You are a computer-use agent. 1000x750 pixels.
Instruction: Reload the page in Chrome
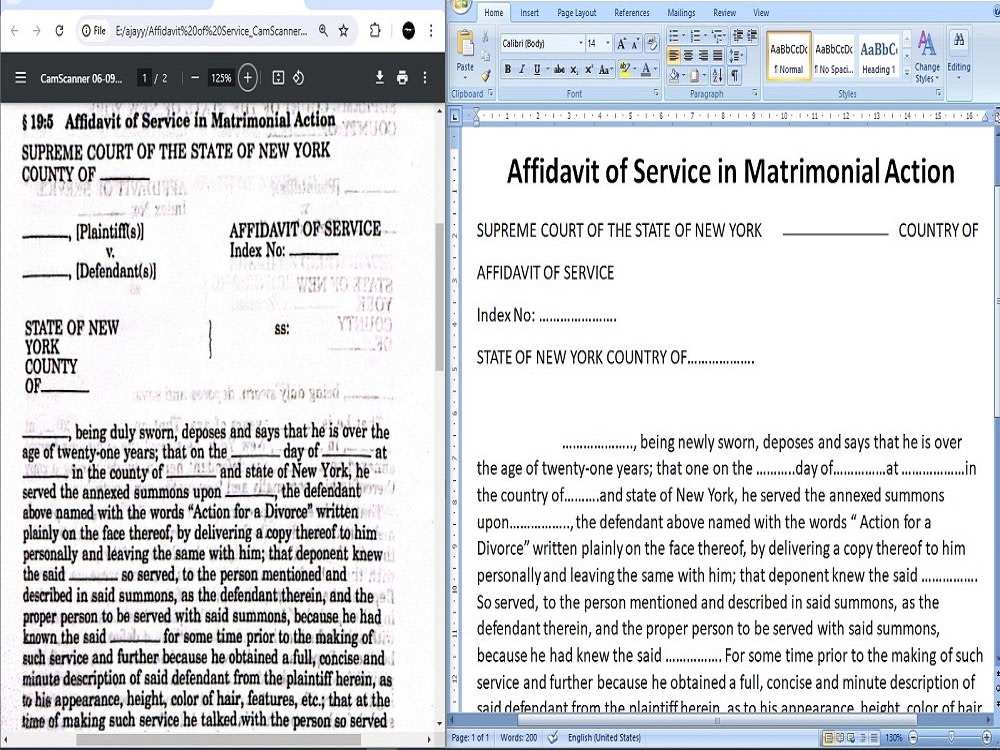tap(59, 31)
